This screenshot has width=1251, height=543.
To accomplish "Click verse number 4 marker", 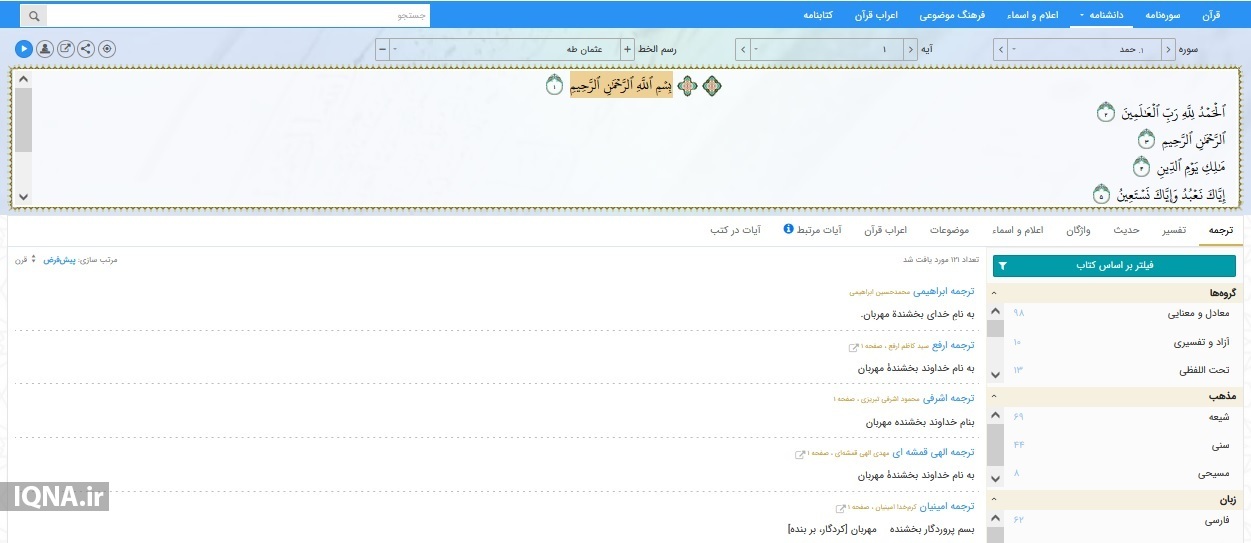I will pos(1141,166).
